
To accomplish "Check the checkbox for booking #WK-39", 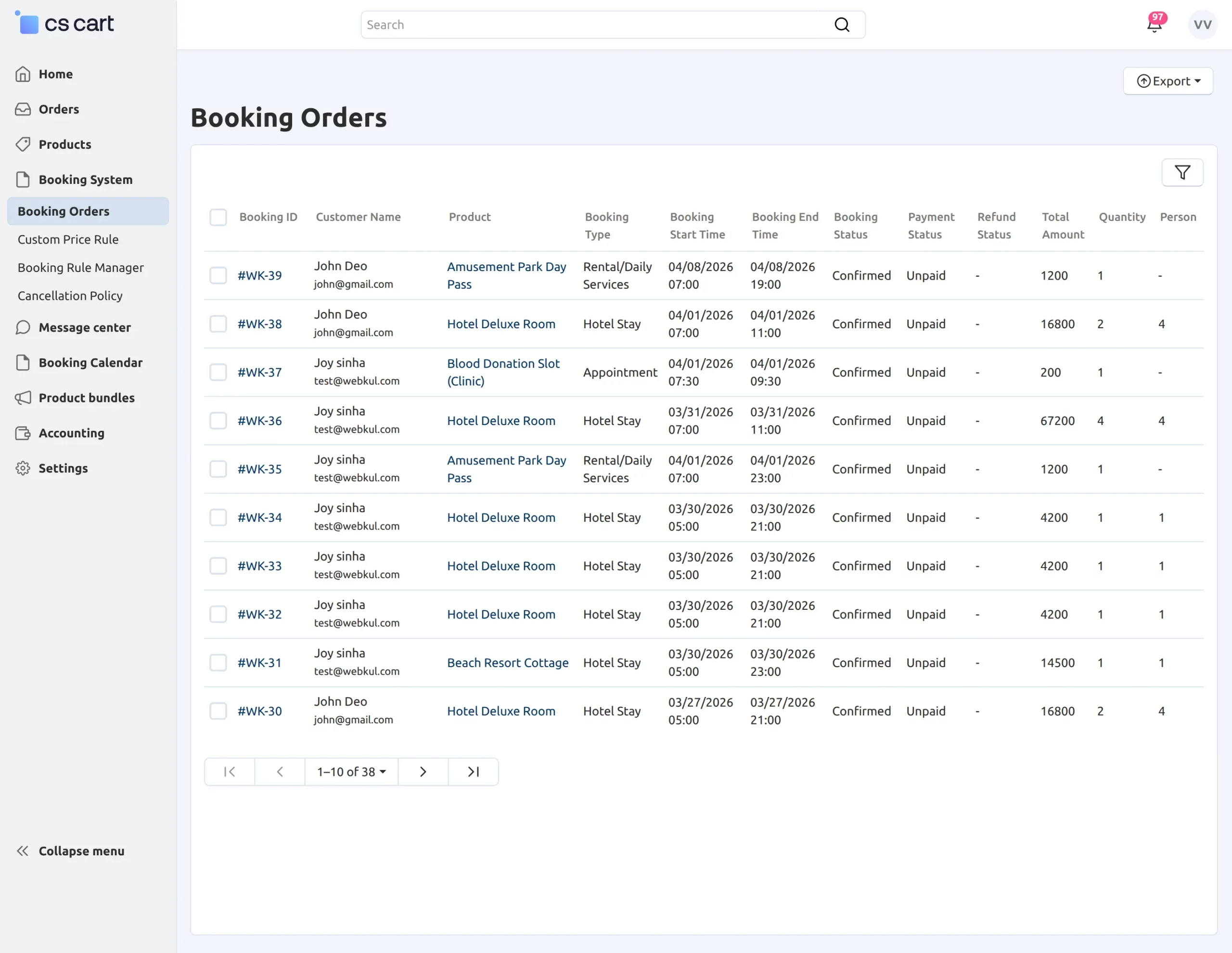I will pos(218,275).
